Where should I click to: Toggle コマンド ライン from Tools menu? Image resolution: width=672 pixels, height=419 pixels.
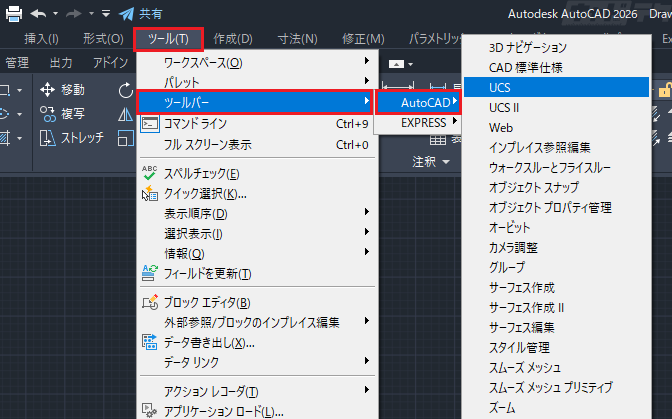click(258, 124)
